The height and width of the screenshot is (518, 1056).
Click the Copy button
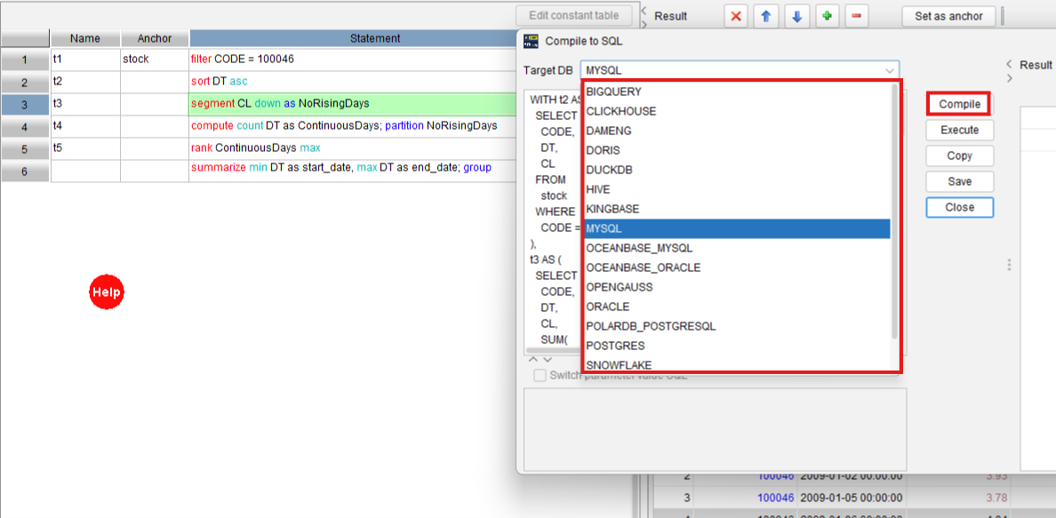coord(959,156)
